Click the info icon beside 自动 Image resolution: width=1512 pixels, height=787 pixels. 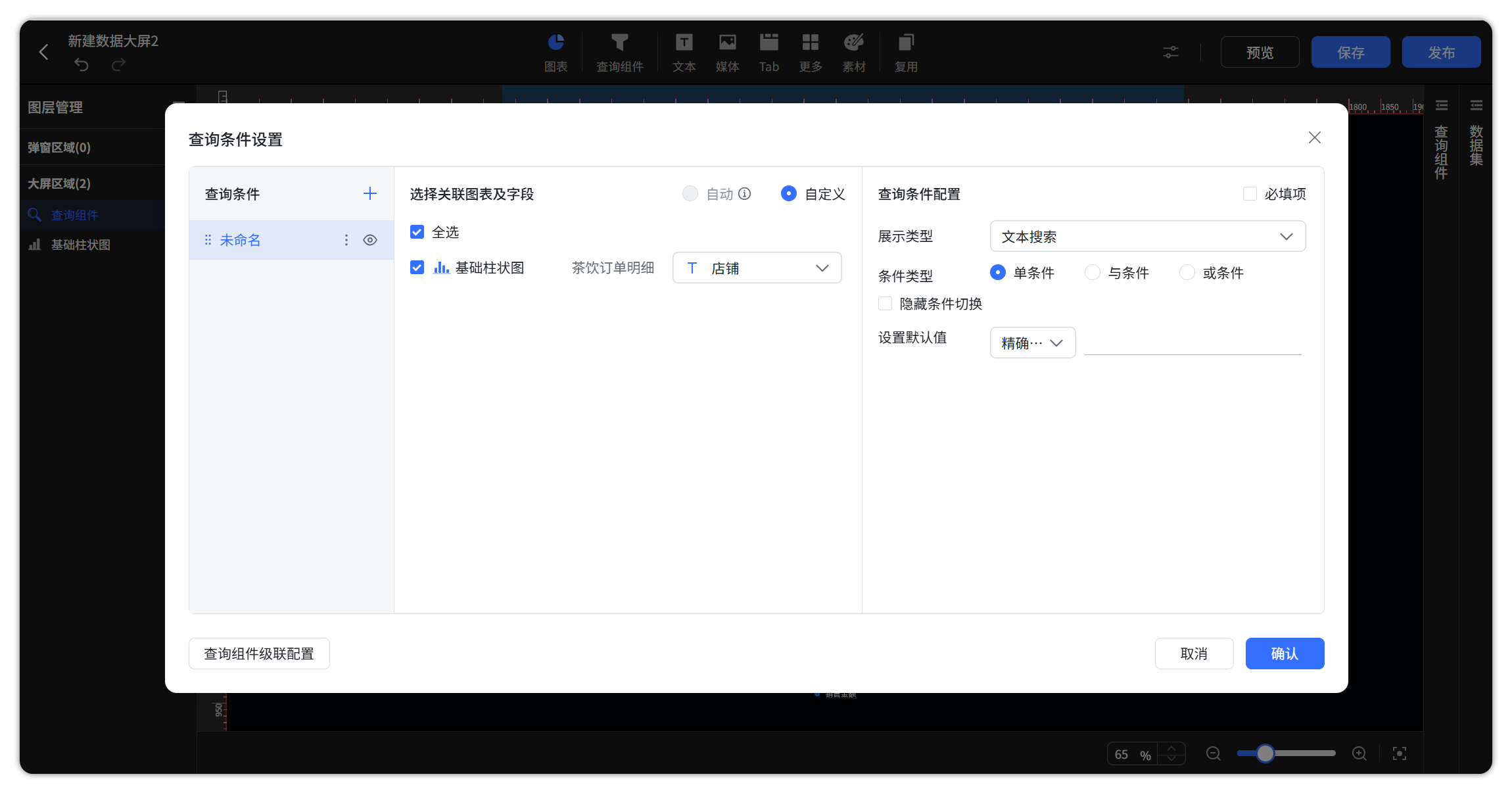744,193
